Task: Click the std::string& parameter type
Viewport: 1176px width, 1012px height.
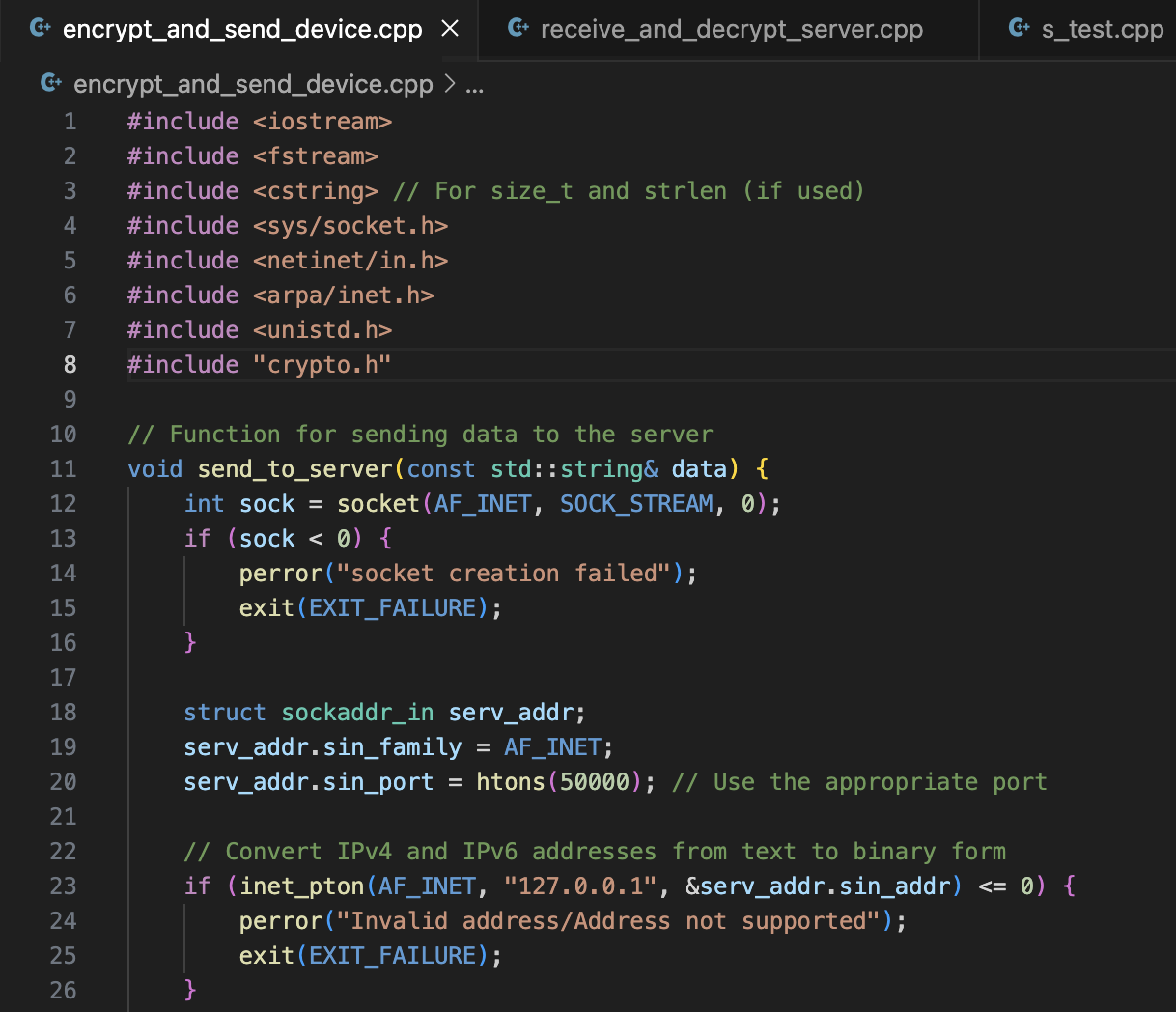Action: [574, 469]
